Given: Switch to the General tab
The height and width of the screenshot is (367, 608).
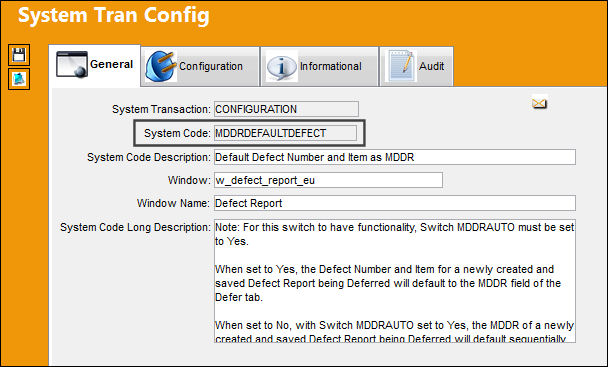Looking at the screenshot, I should point(95,65).
